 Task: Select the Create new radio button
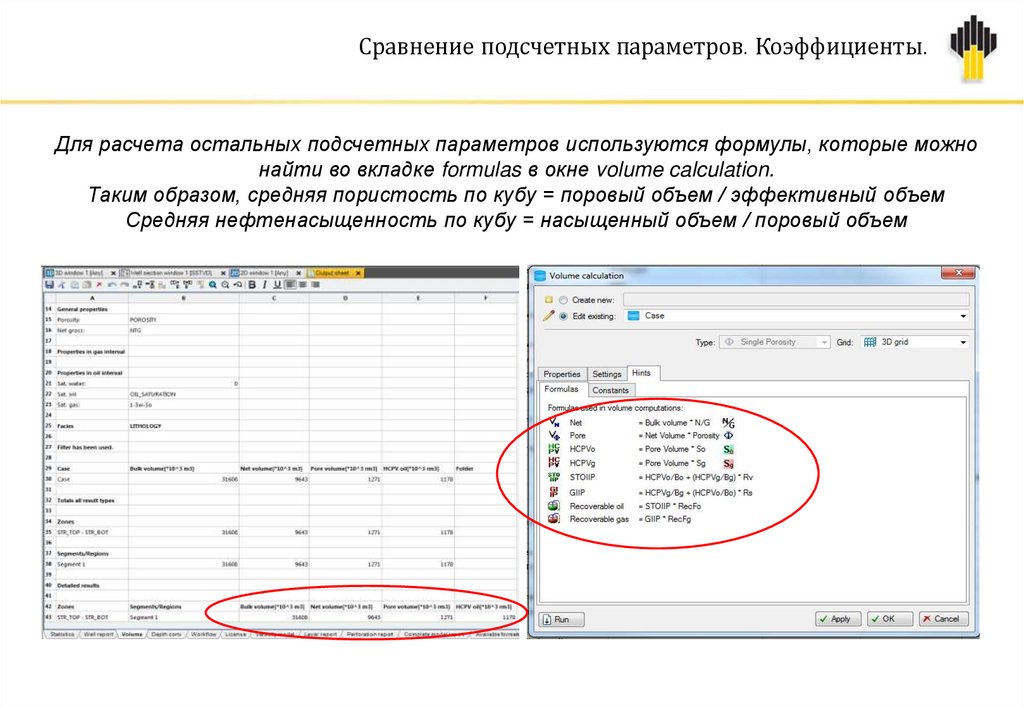563,300
